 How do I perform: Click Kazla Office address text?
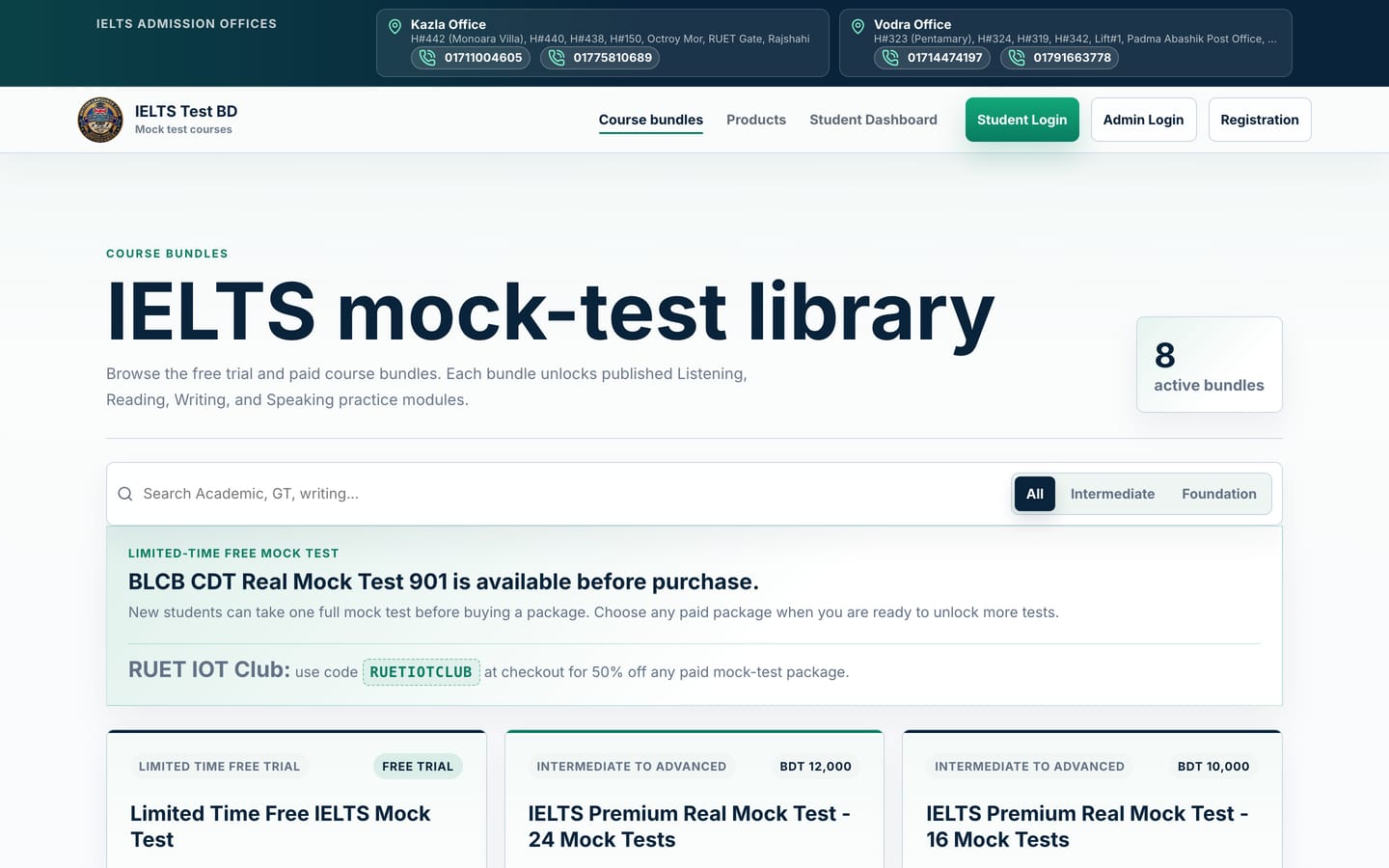coord(610,39)
